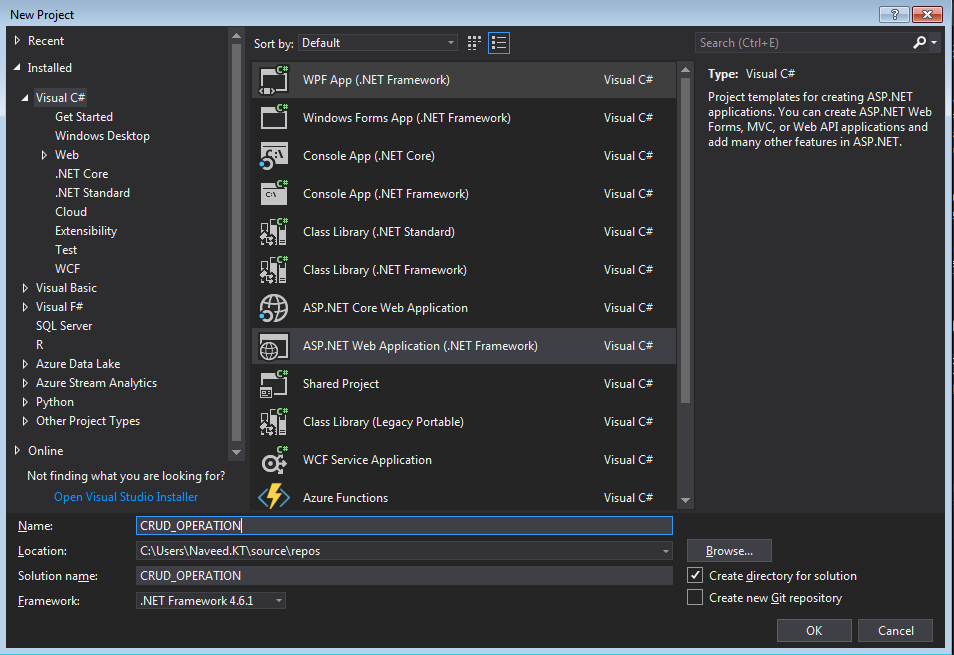The image size is (954, 655).
Task: Click the Class Library (.NET Standard) icon
Action: point(274,232)
